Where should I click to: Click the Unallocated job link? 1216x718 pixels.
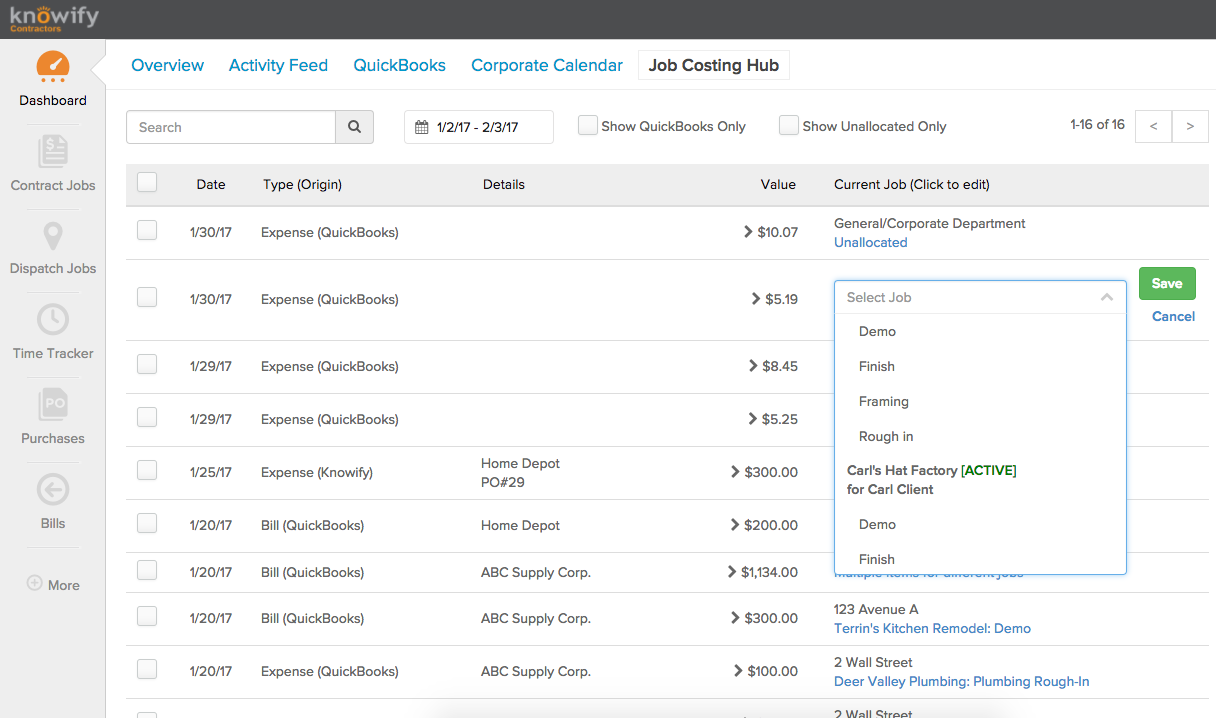coord(870,242)
